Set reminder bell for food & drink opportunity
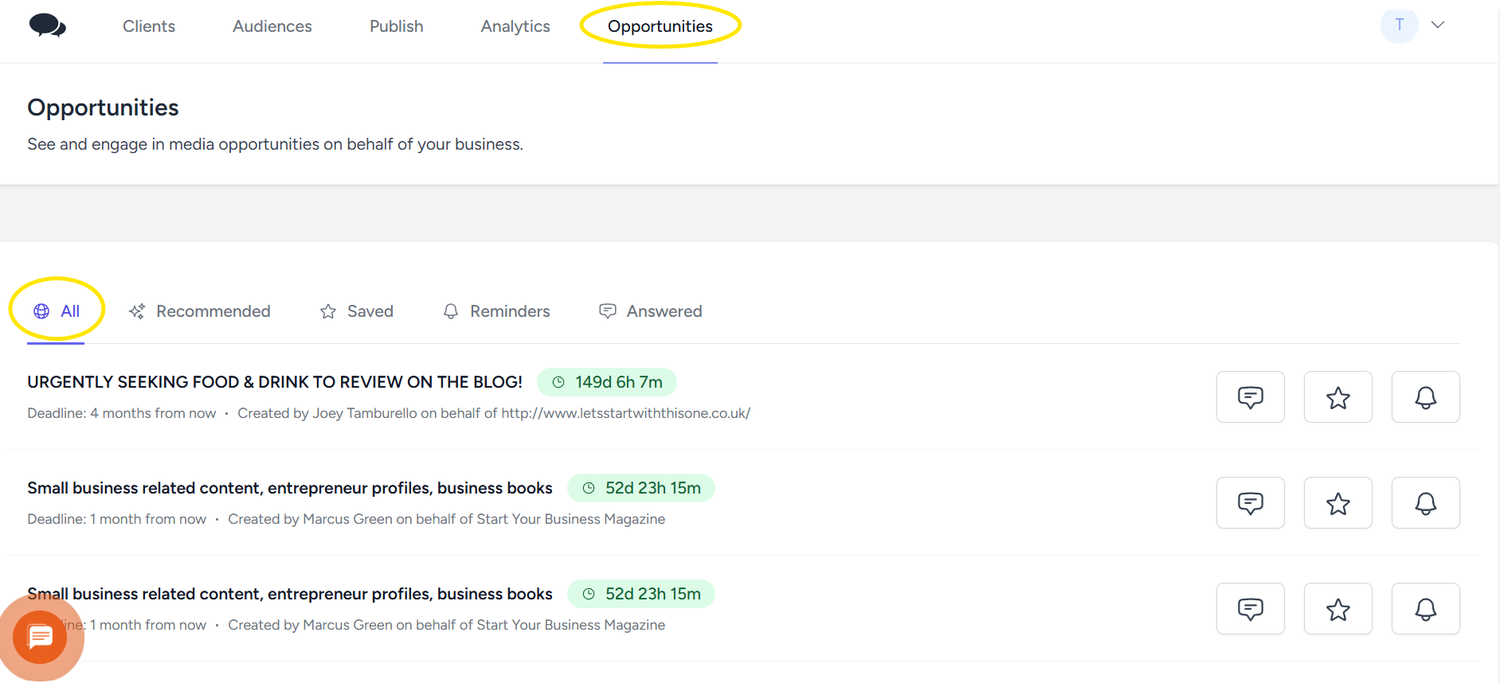Viewport: 1500px width, 683px height. (x=1426, y=398)
